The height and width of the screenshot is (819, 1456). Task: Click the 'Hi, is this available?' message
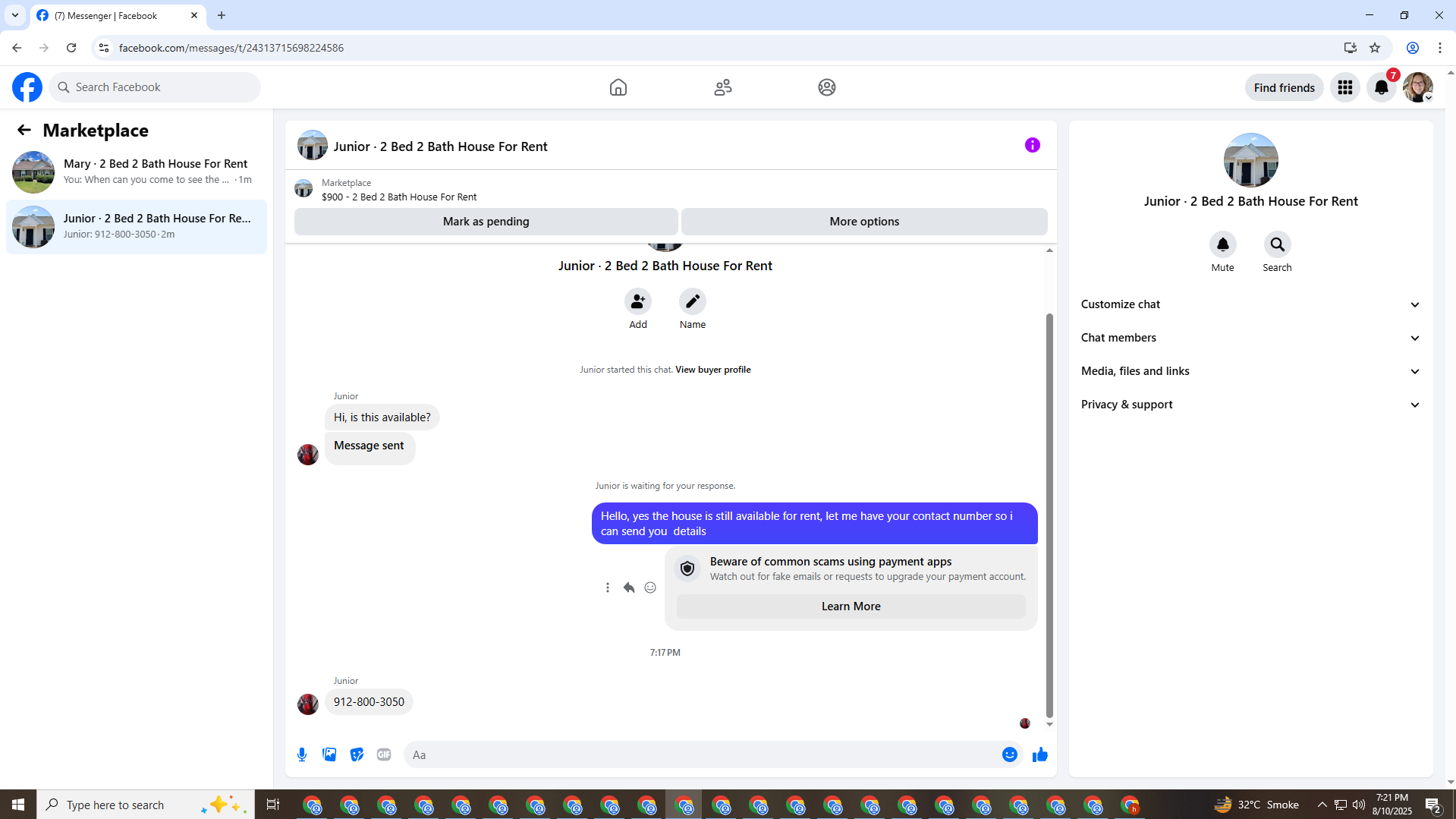[x=382, y=417]
